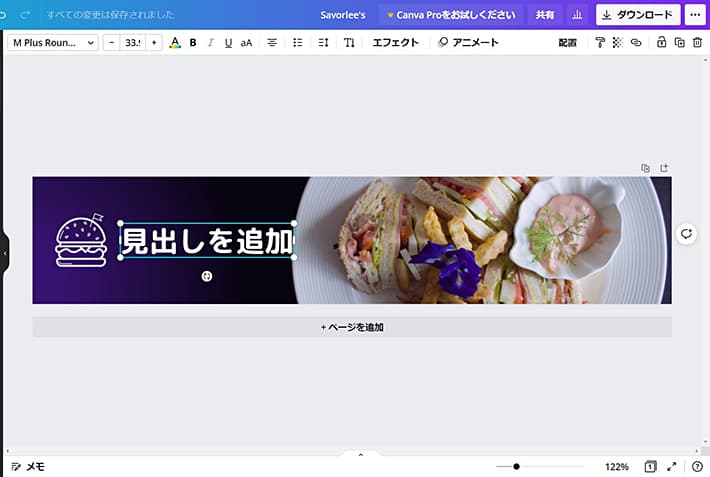Viewport: 710px width, 477px height.
Task: Open the エフェクト effects panel
Action: (x=395, y=43)
